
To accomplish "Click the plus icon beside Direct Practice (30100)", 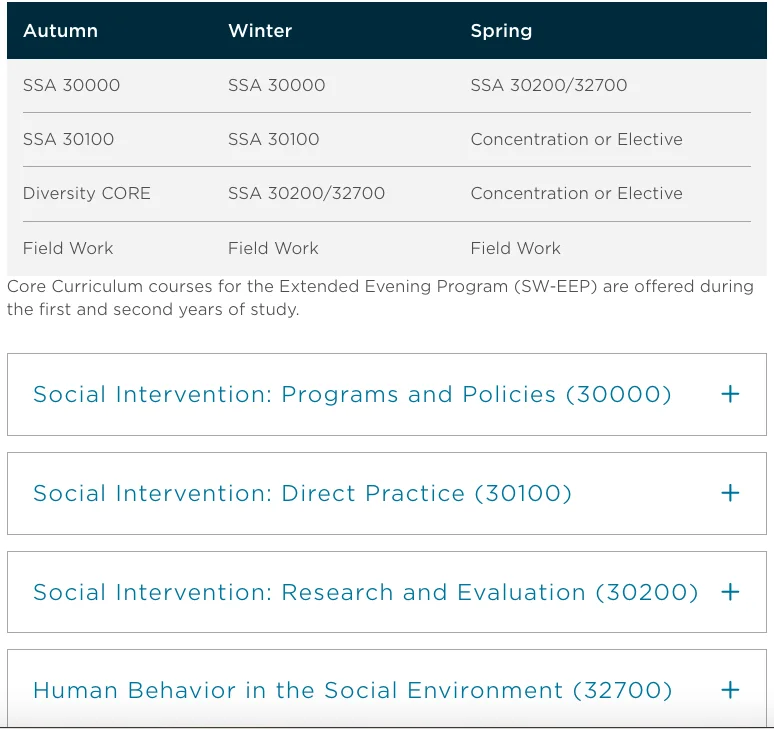I will click(x=730, y=493).
